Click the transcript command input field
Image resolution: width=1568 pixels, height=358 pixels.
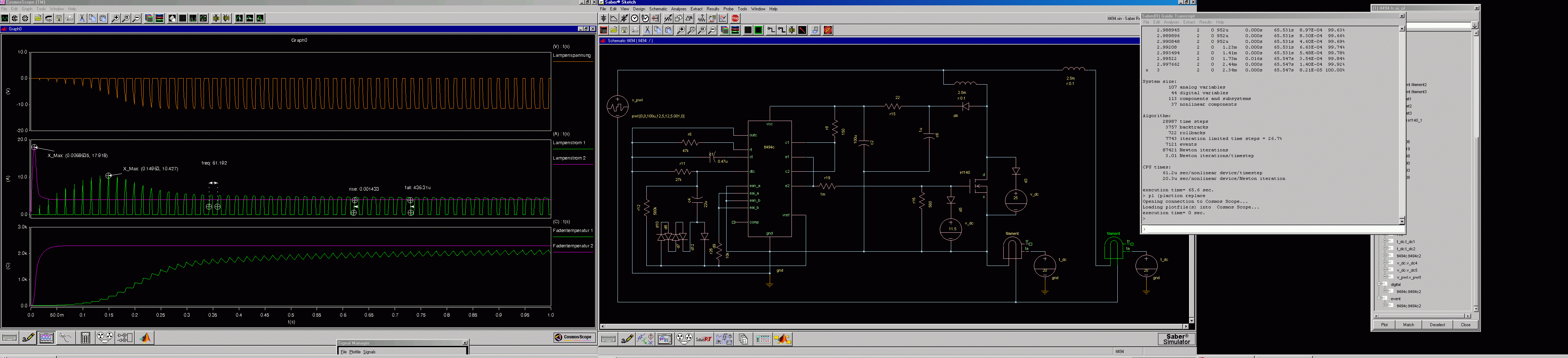[1272, 229]
